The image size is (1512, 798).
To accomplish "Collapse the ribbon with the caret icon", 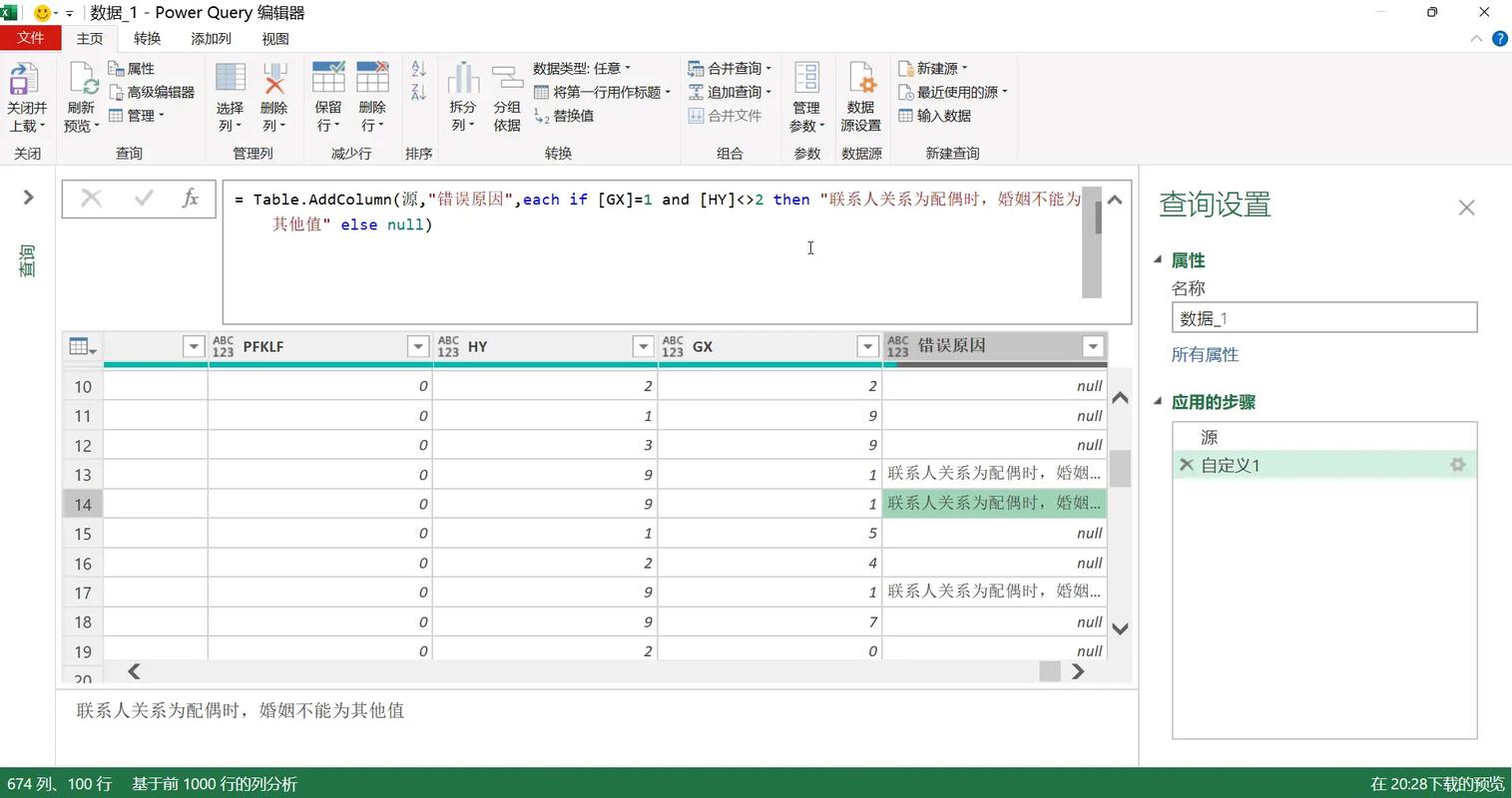I will click(x=1476, y=38).
